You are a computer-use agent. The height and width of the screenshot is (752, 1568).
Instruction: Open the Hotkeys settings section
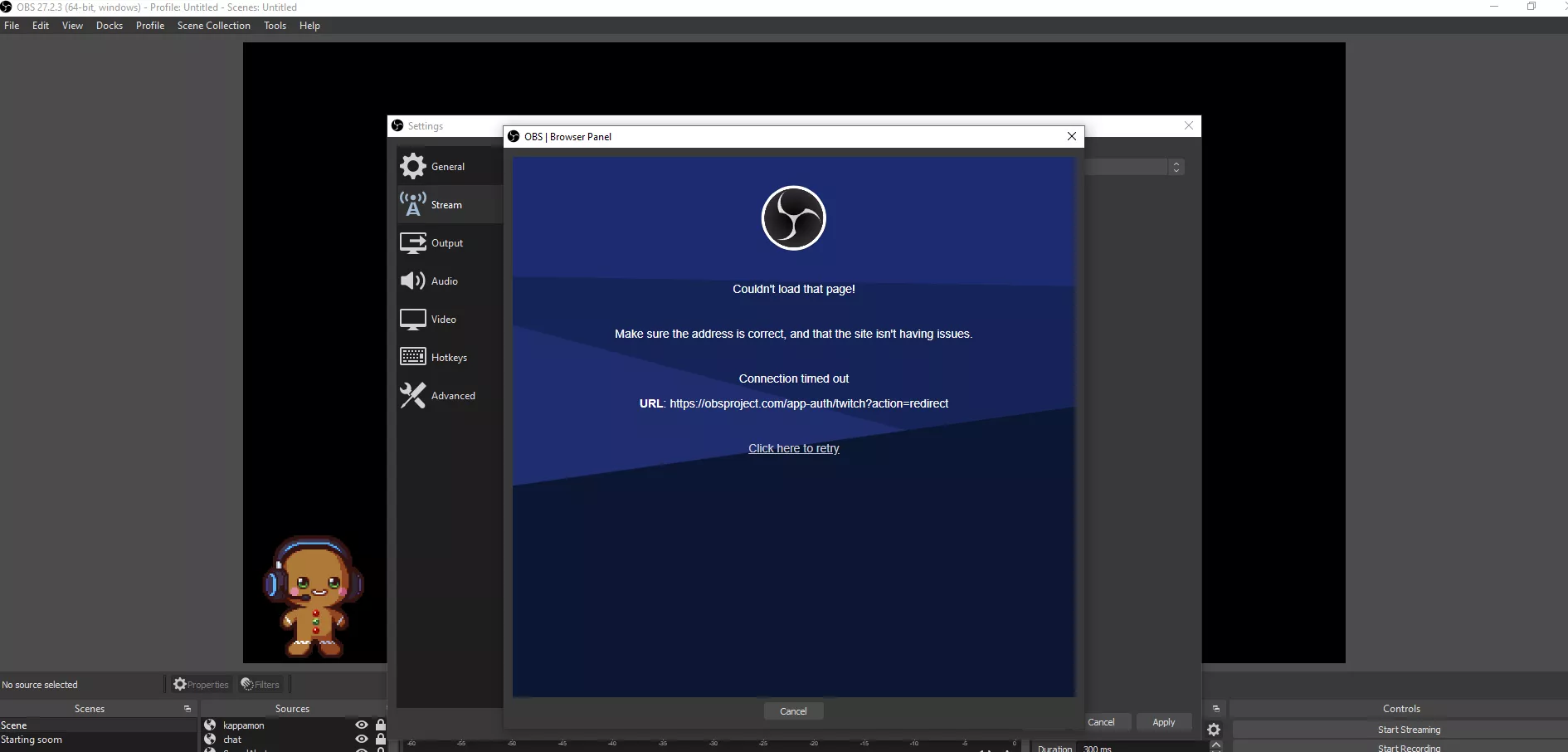click(x=446, y=357)
